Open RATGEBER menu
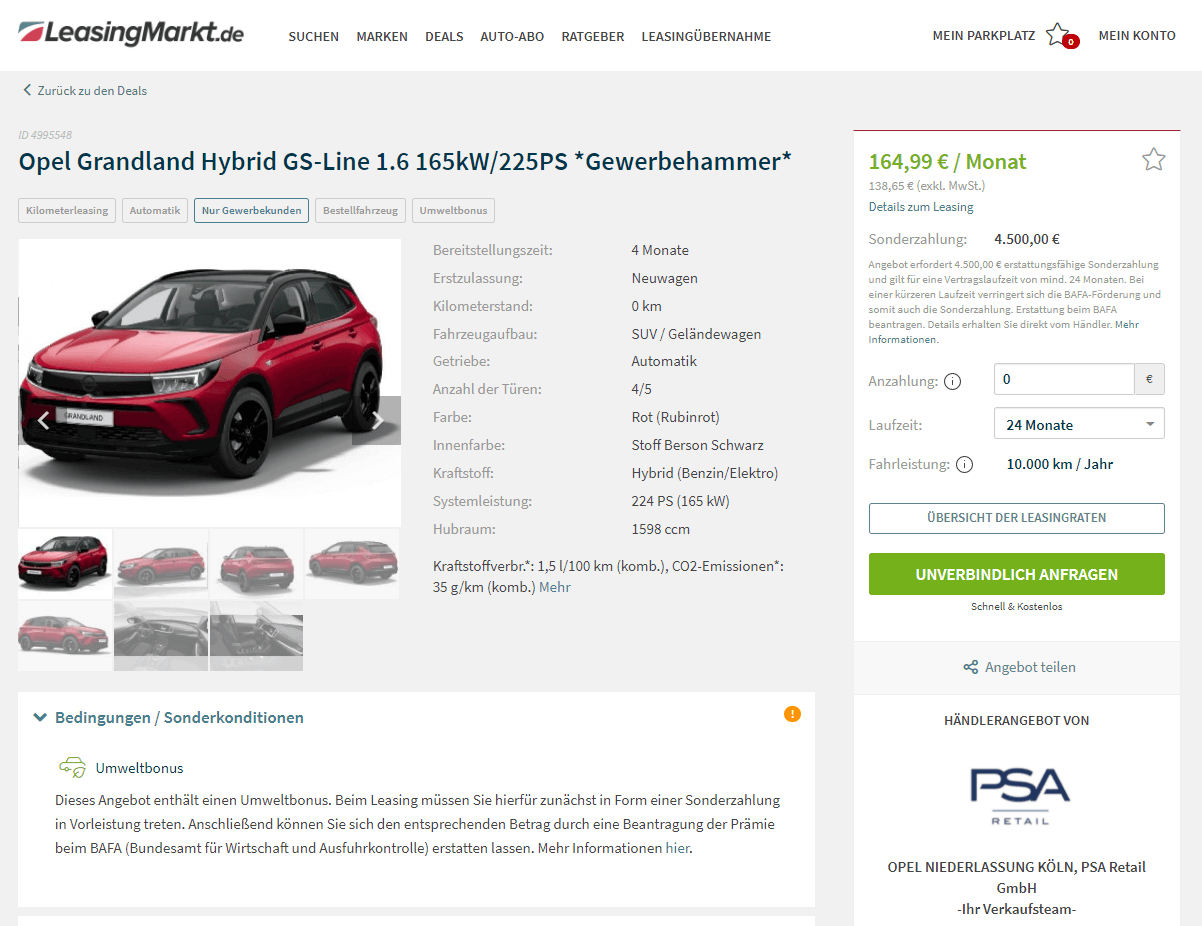 click(x=593, y=36)
